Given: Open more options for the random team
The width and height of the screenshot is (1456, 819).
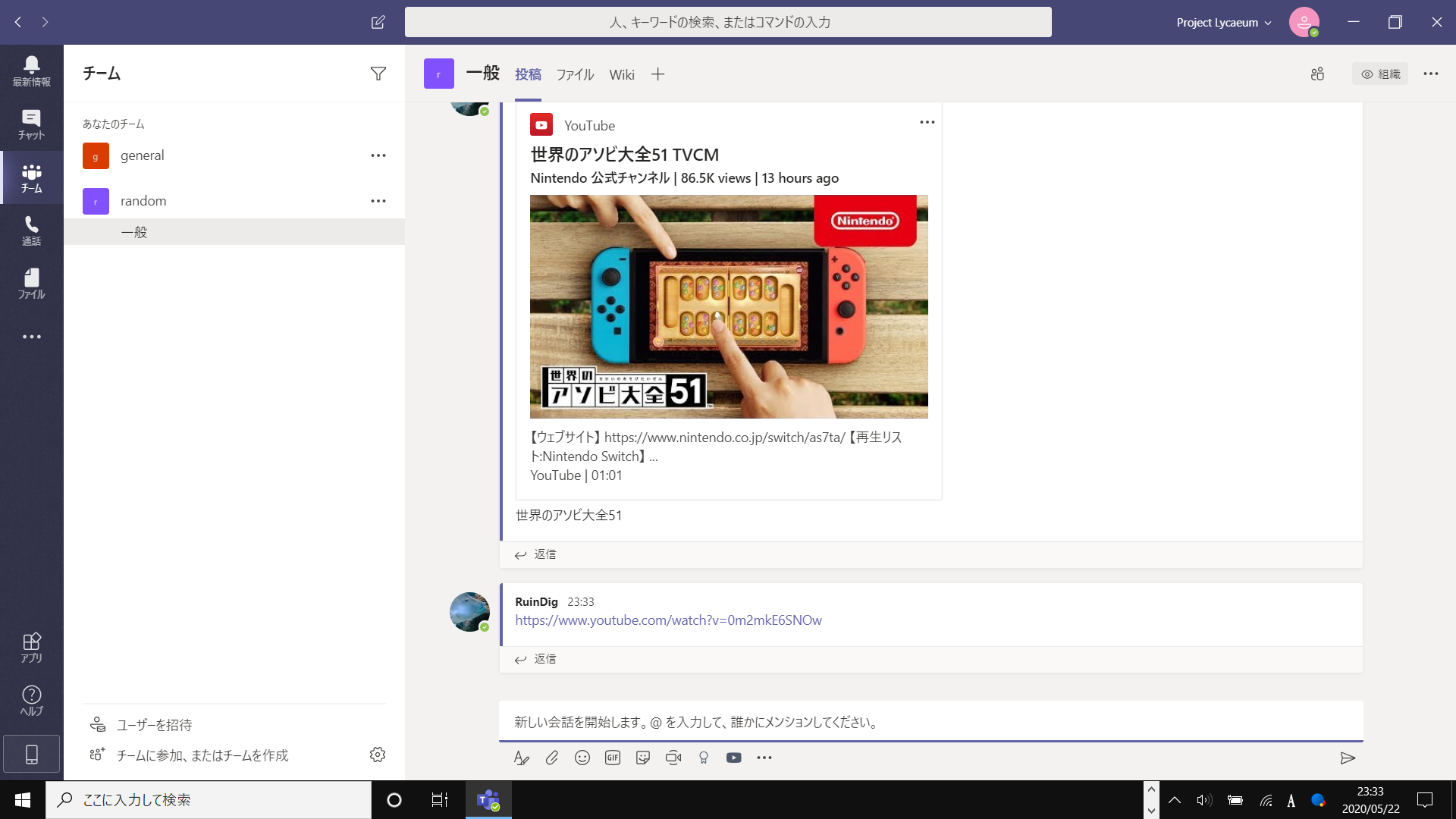Looking at the screenshot, I should [378, 201].
